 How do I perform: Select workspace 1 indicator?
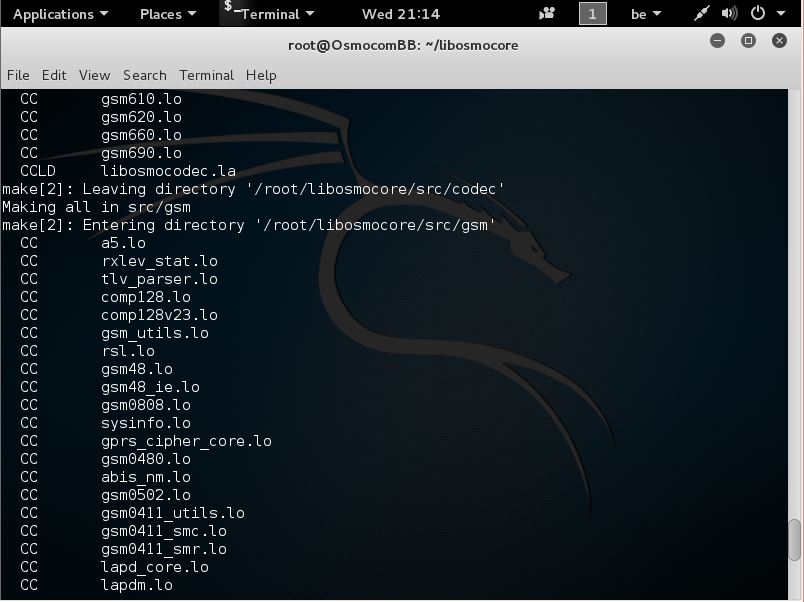click(x=592, y=13)
